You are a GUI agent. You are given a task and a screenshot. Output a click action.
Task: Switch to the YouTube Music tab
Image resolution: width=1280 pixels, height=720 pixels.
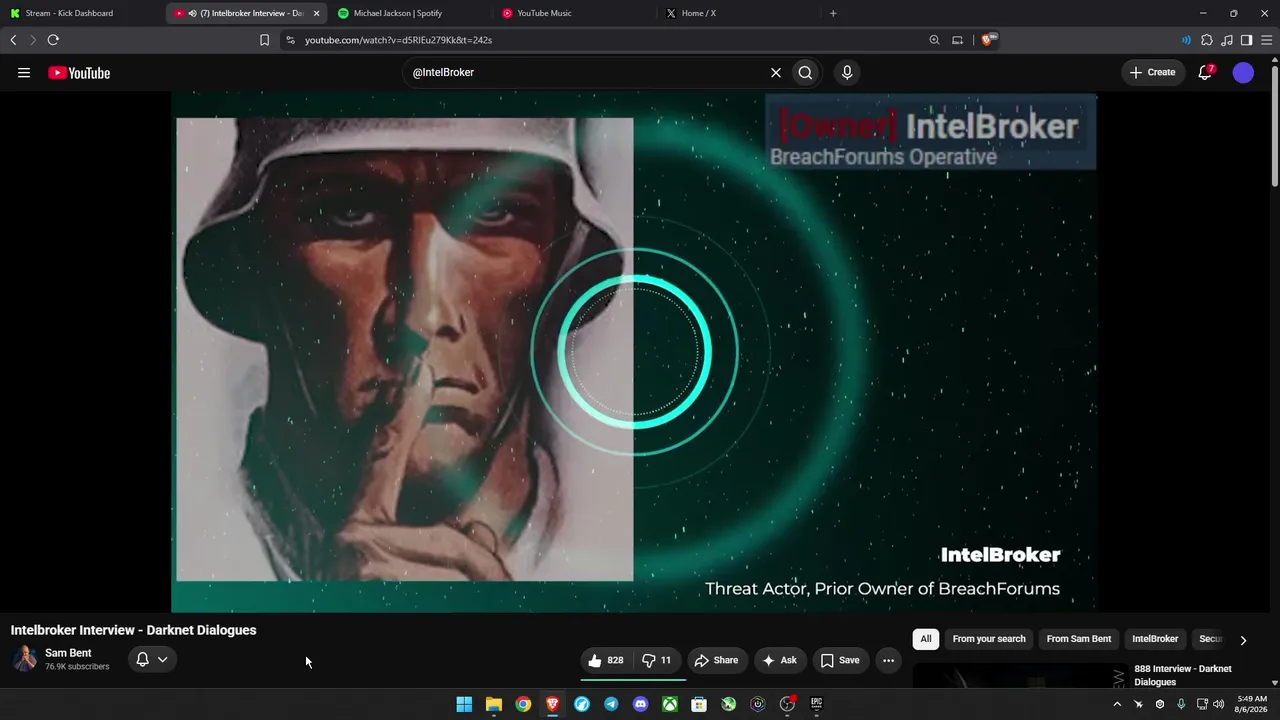[x=571, y=13]
